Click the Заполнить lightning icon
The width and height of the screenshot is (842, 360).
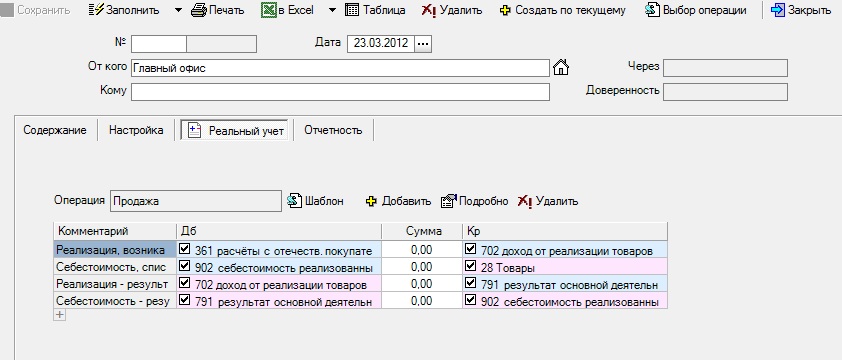(97, 10)
